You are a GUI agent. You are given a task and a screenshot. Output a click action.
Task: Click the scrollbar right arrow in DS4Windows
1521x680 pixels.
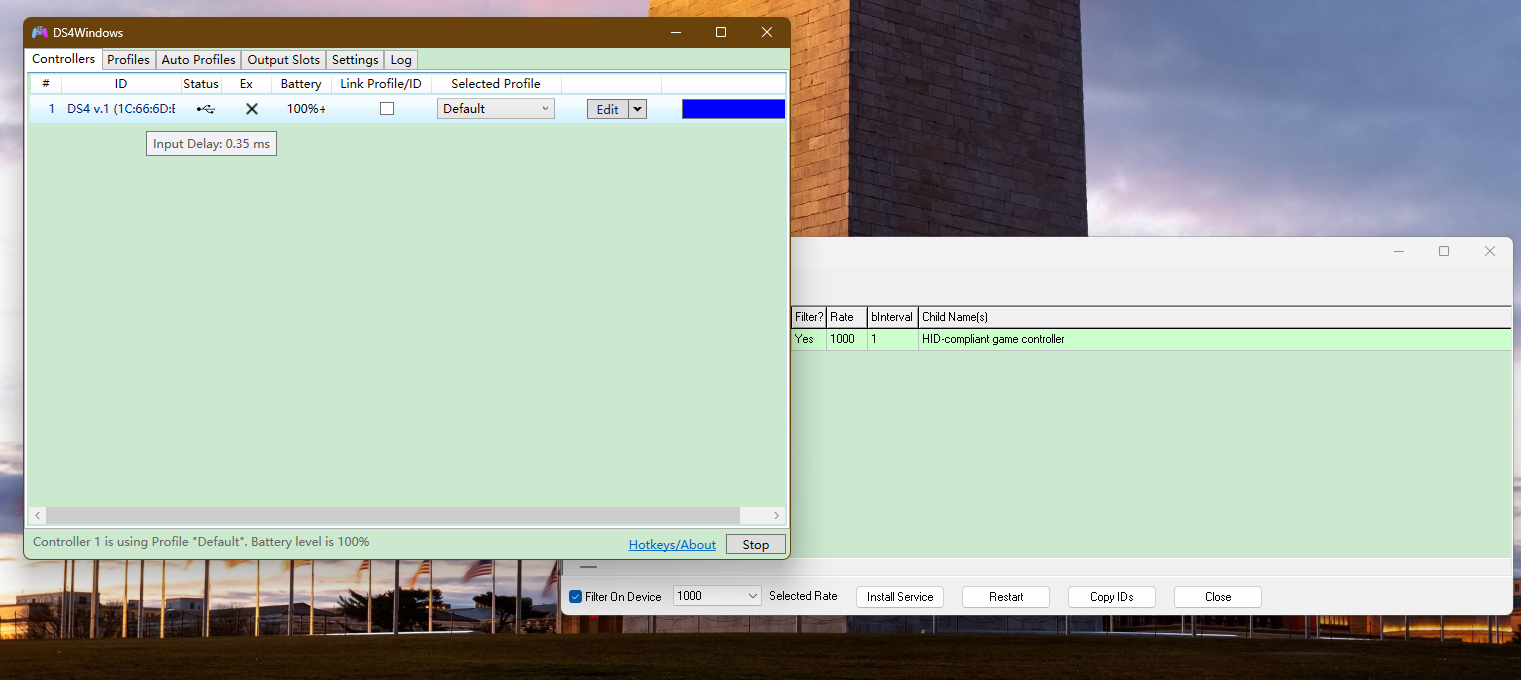coord(776,515)
